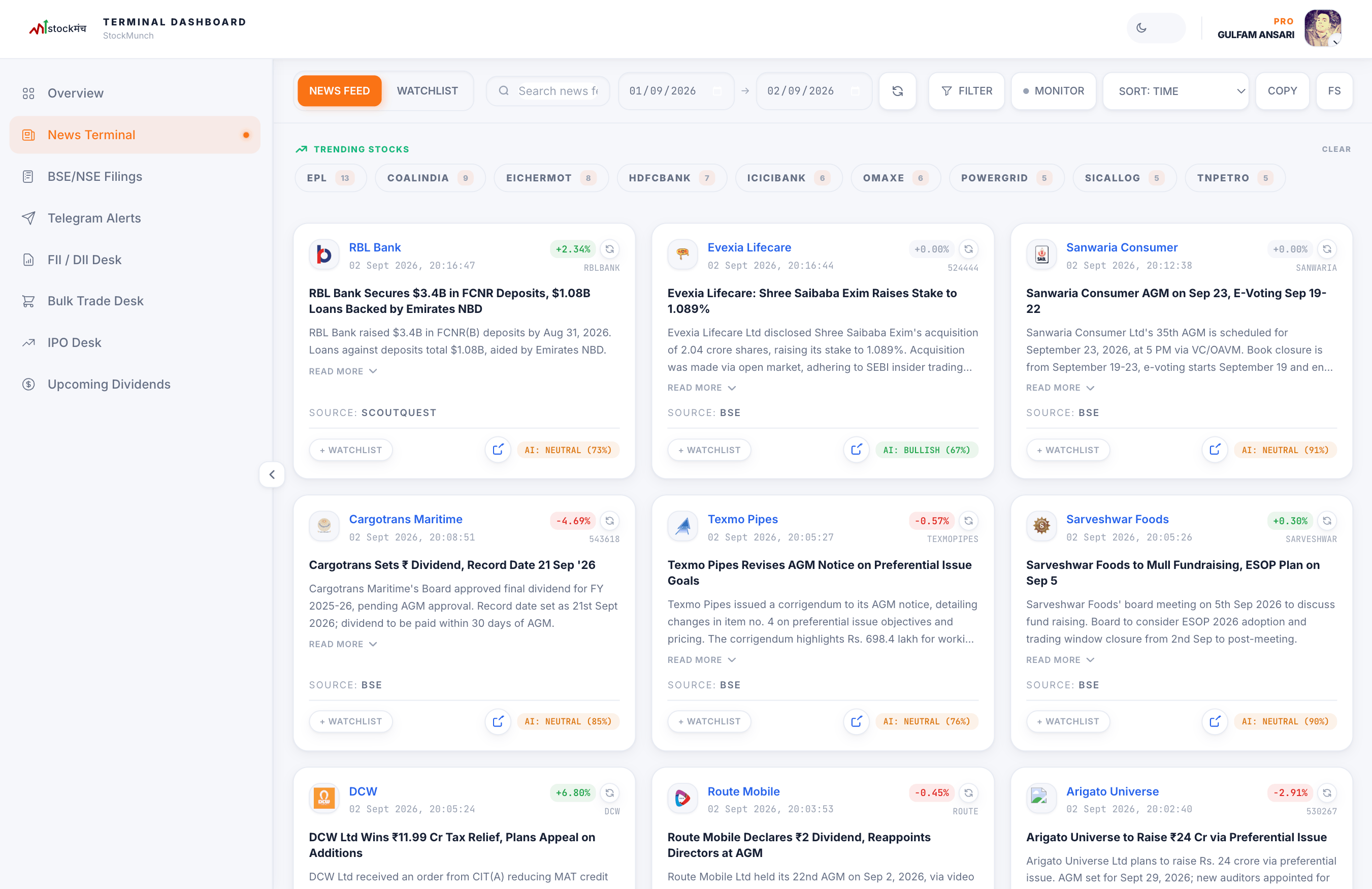Open BSE/NSE Filings page
The height and width of the screenshot is (889, 1372).
pos(135,176)
